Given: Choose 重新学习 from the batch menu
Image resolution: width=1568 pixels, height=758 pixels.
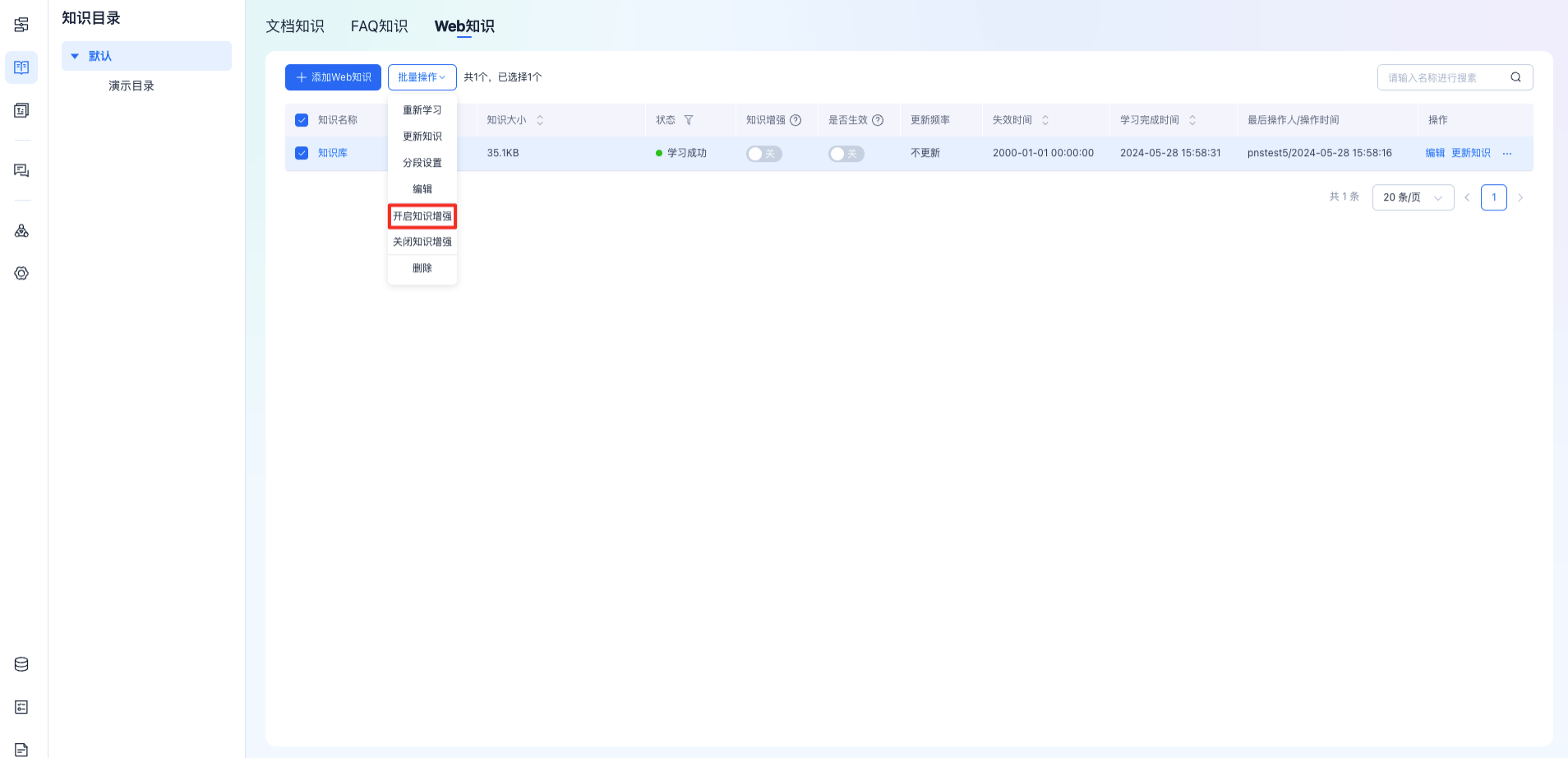Looking at the screenshot, I should [x=422, y=110].
